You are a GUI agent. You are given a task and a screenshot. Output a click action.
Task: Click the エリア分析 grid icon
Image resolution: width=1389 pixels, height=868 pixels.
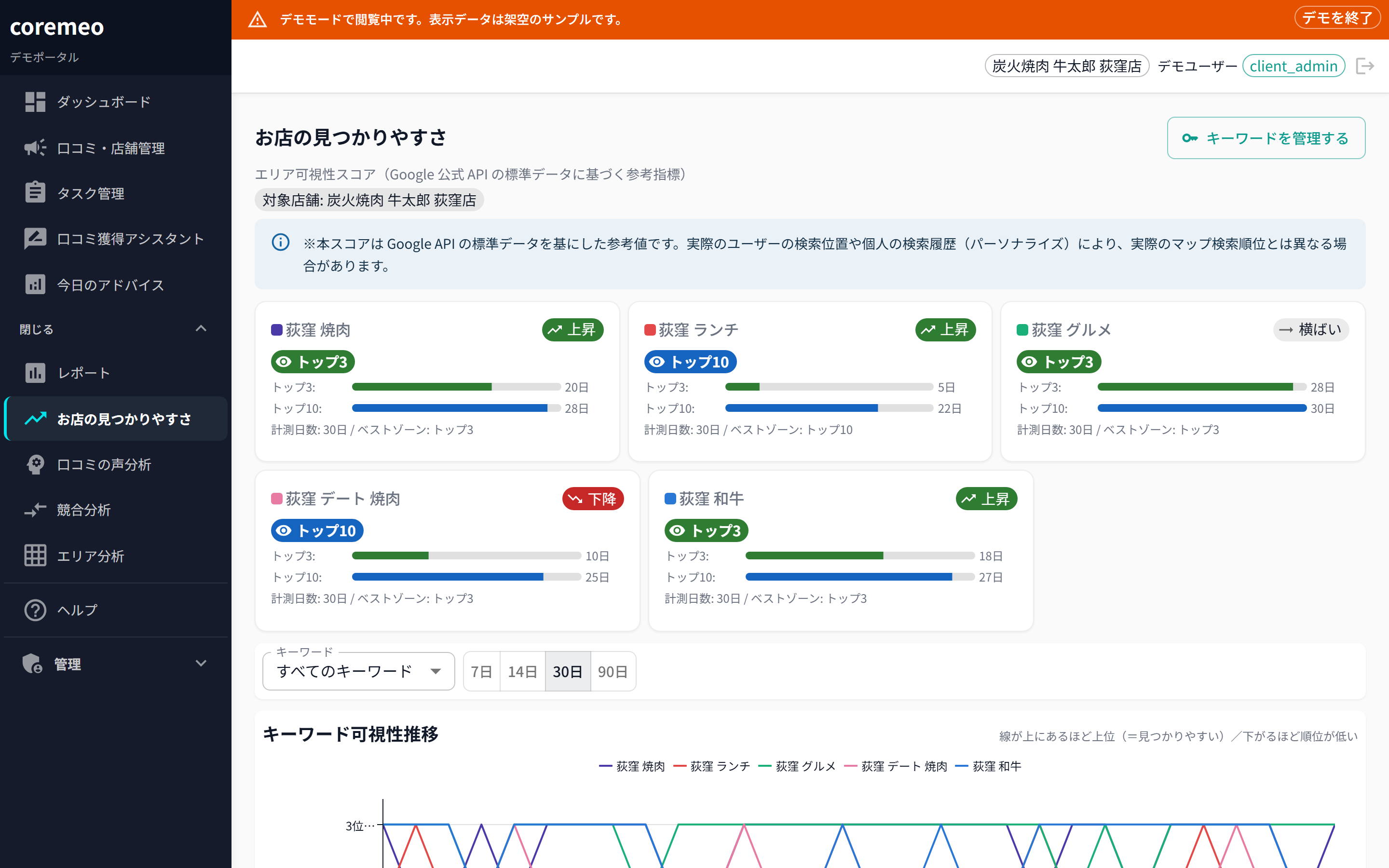tap(35, 555)
